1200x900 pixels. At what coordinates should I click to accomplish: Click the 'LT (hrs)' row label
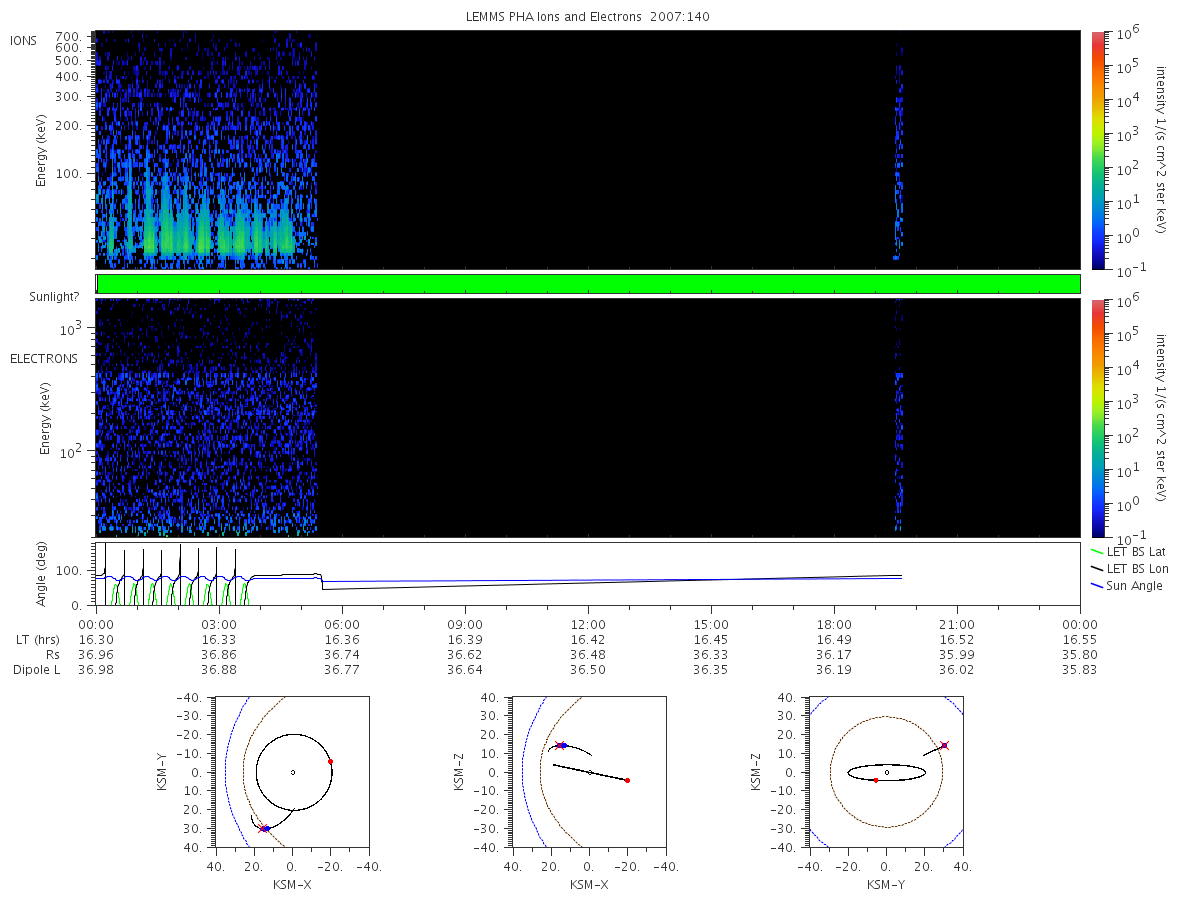coord(39,639)
